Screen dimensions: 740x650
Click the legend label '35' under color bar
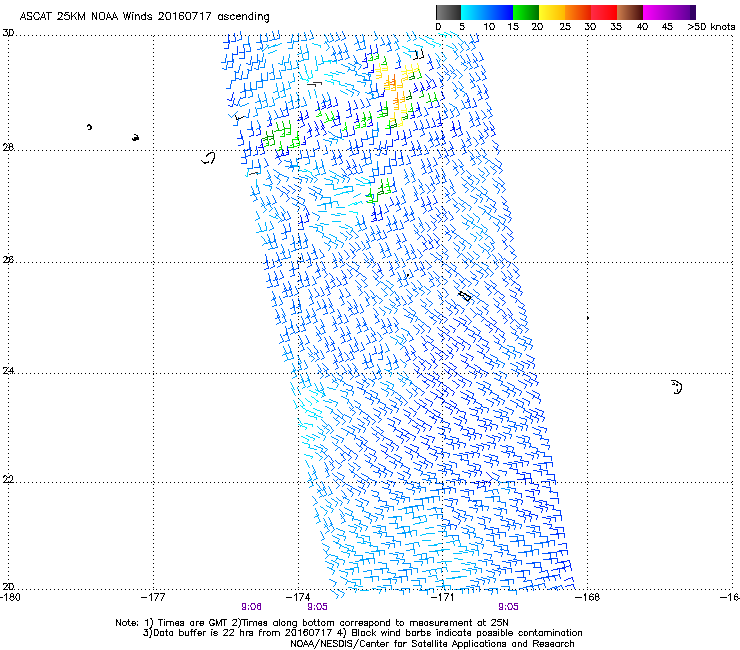(616, 27)
